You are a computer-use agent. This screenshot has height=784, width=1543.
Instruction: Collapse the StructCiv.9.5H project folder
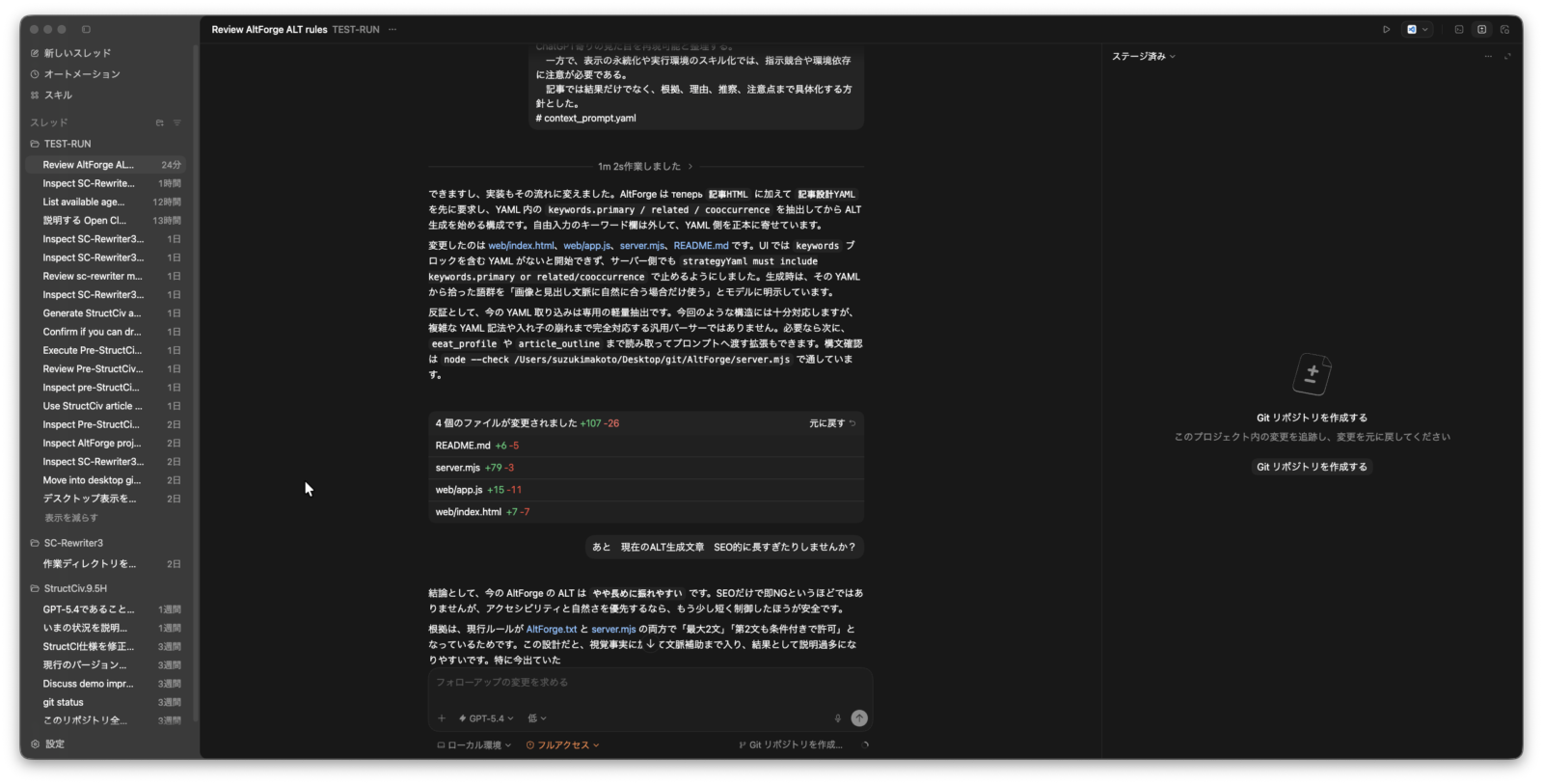[68, 588]
